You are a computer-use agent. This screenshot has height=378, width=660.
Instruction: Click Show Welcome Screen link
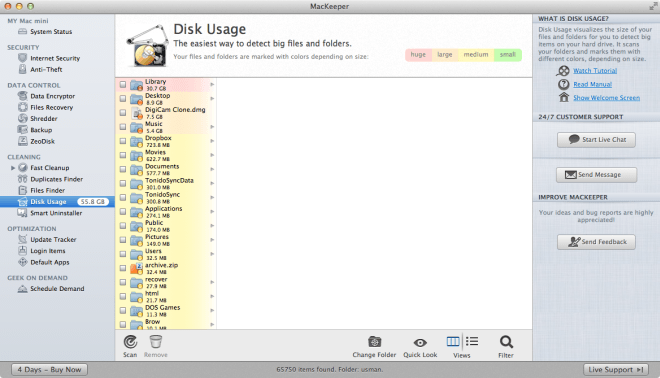[606, 98]
